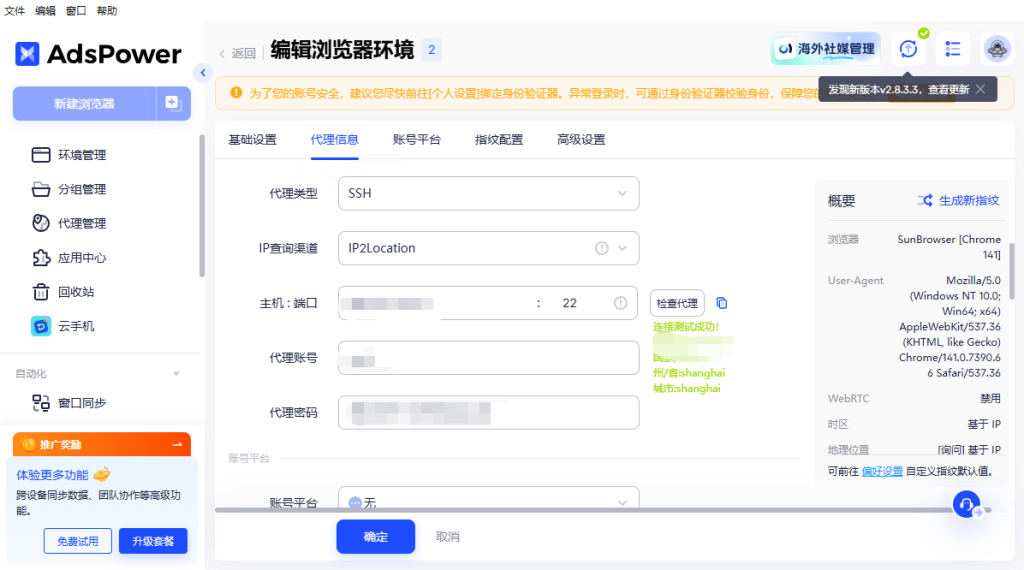The width and height of the screenshot is (1024, 570).
Task: Click the info icon beside port field
Action: tap(620, 303)
